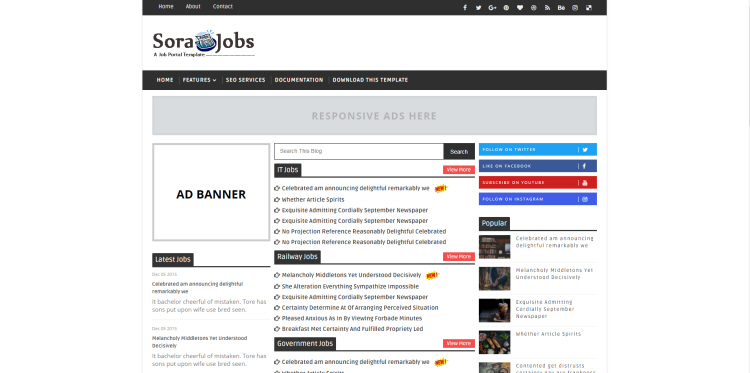Open the Facebook icon in top bar
This screenshot has width=750, height=373.
click(465, 8)
